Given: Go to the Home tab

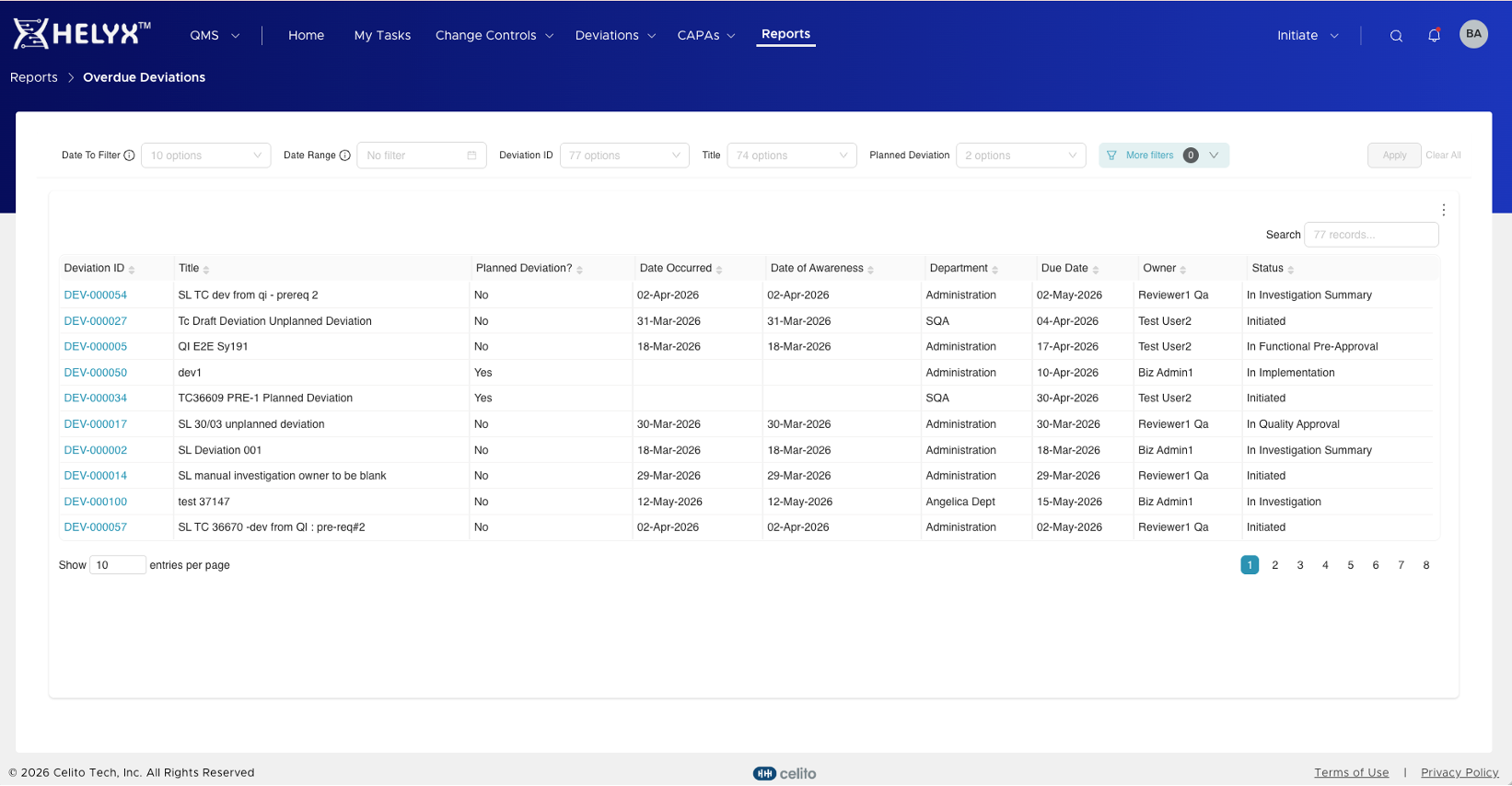Looking at the screenshot, I should [306, 35].
